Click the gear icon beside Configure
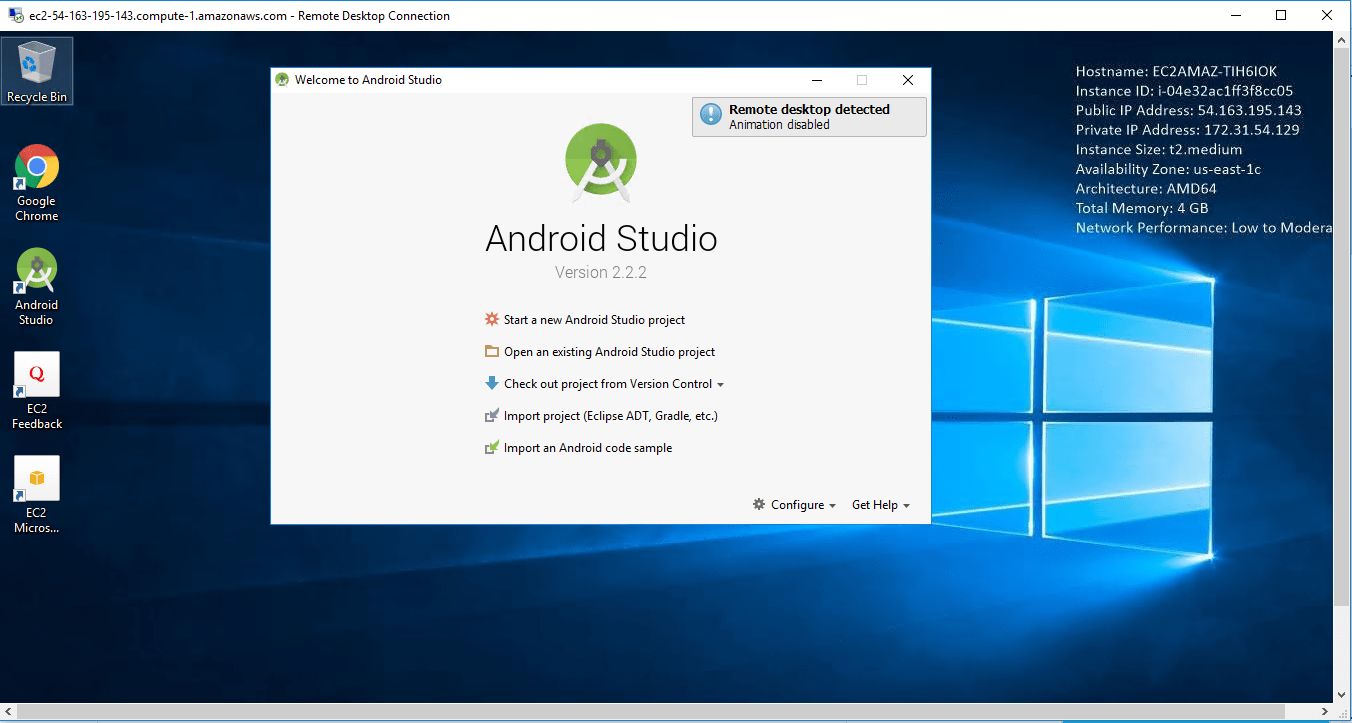The image size is (1352, 723). tap(759, 505)
